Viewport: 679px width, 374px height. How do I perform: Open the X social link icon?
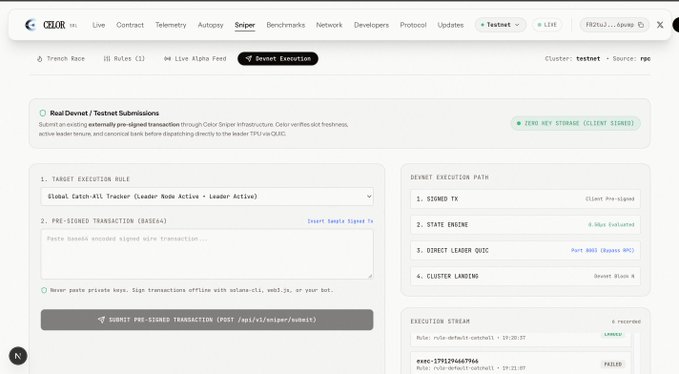point(660,25)
